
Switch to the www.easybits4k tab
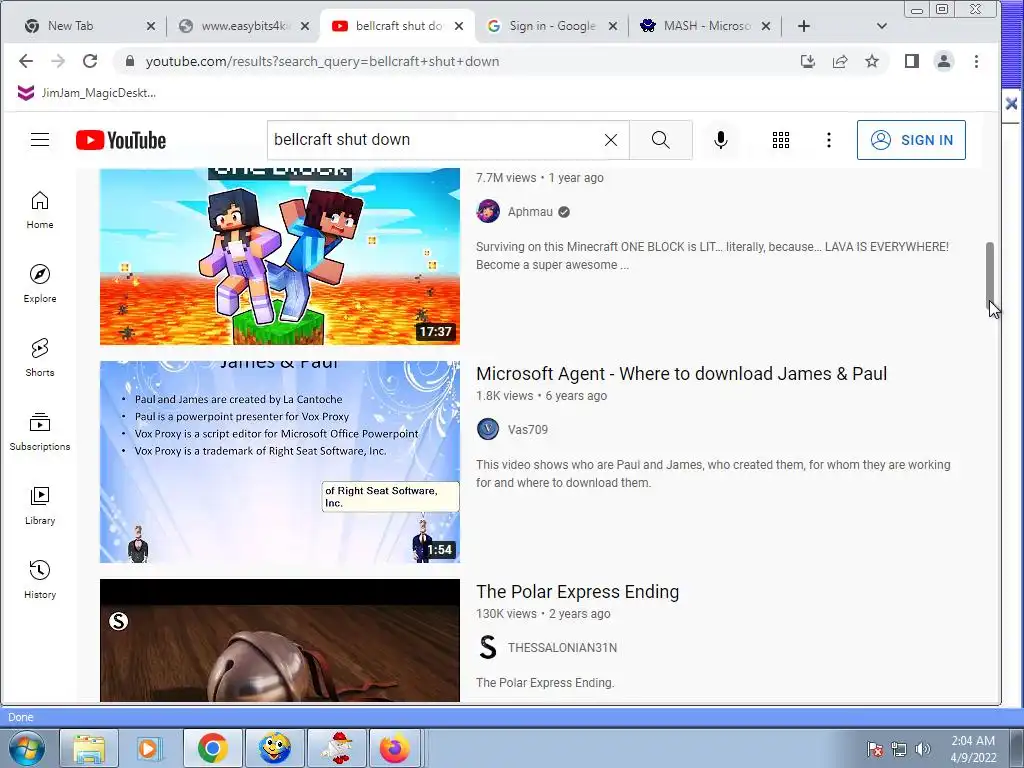tap(243, 26)
